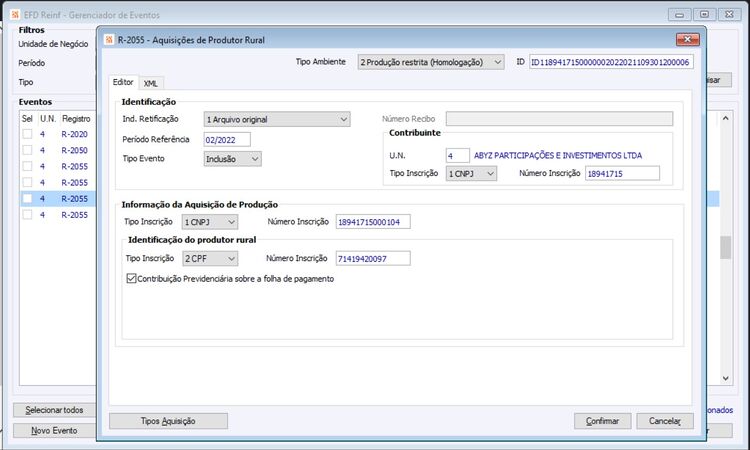Close the R-2055 Aquisições dialog
This screenshot has height=450, width=750.
[688, 39]
